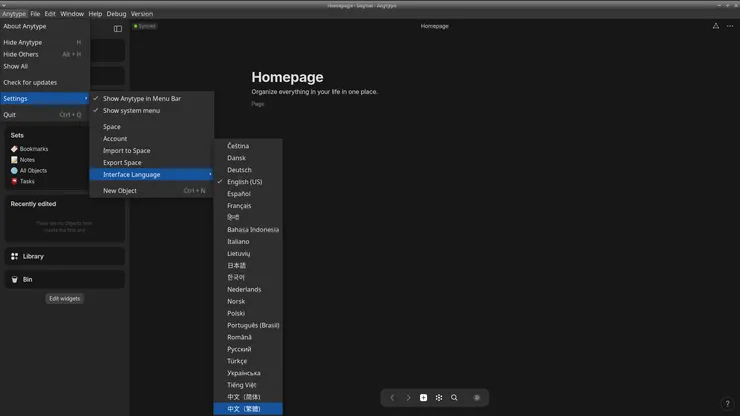Image resolution: width=740 pixels, height=416 pixels.
Task: Switch language to Türkçe
Action: [248, 361]
